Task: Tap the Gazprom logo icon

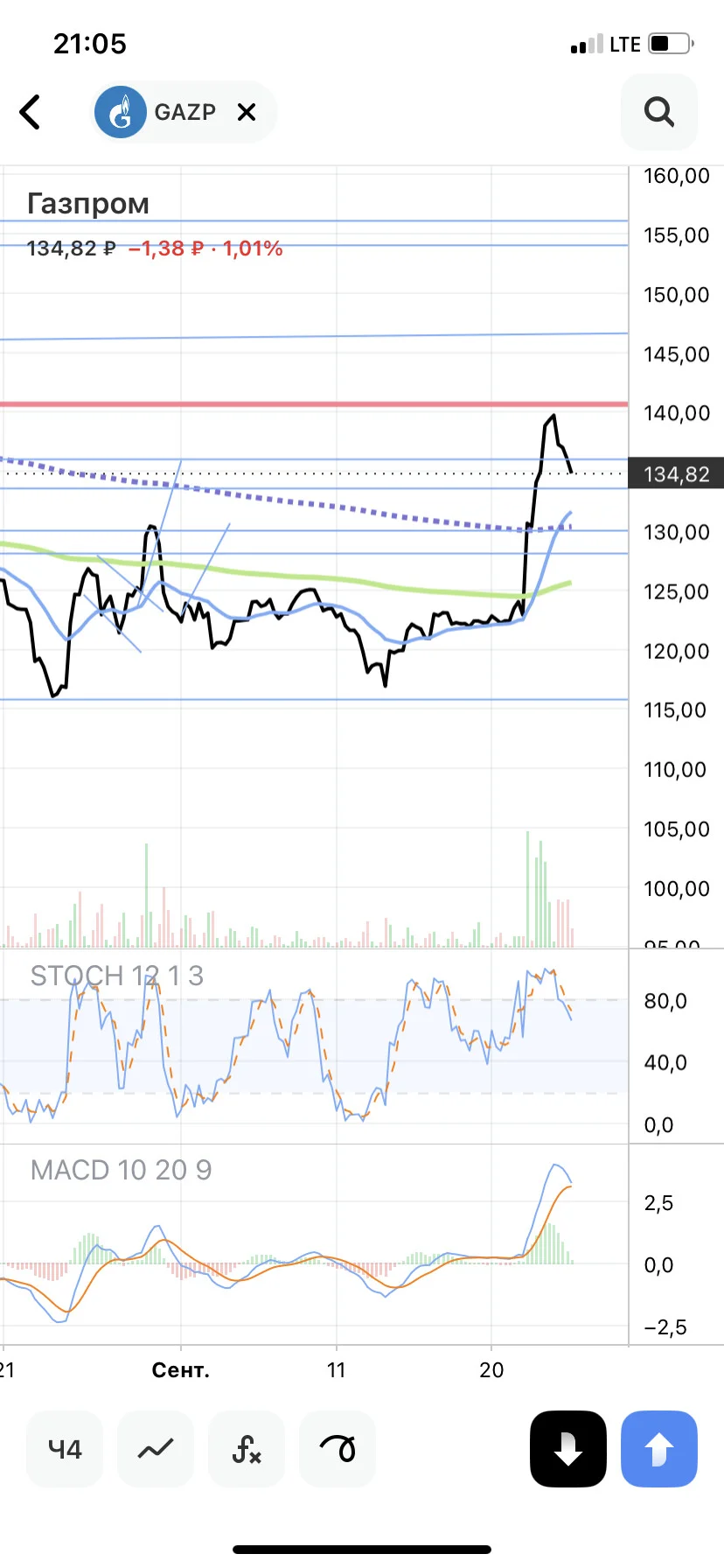Action: (x=120, y=112)
